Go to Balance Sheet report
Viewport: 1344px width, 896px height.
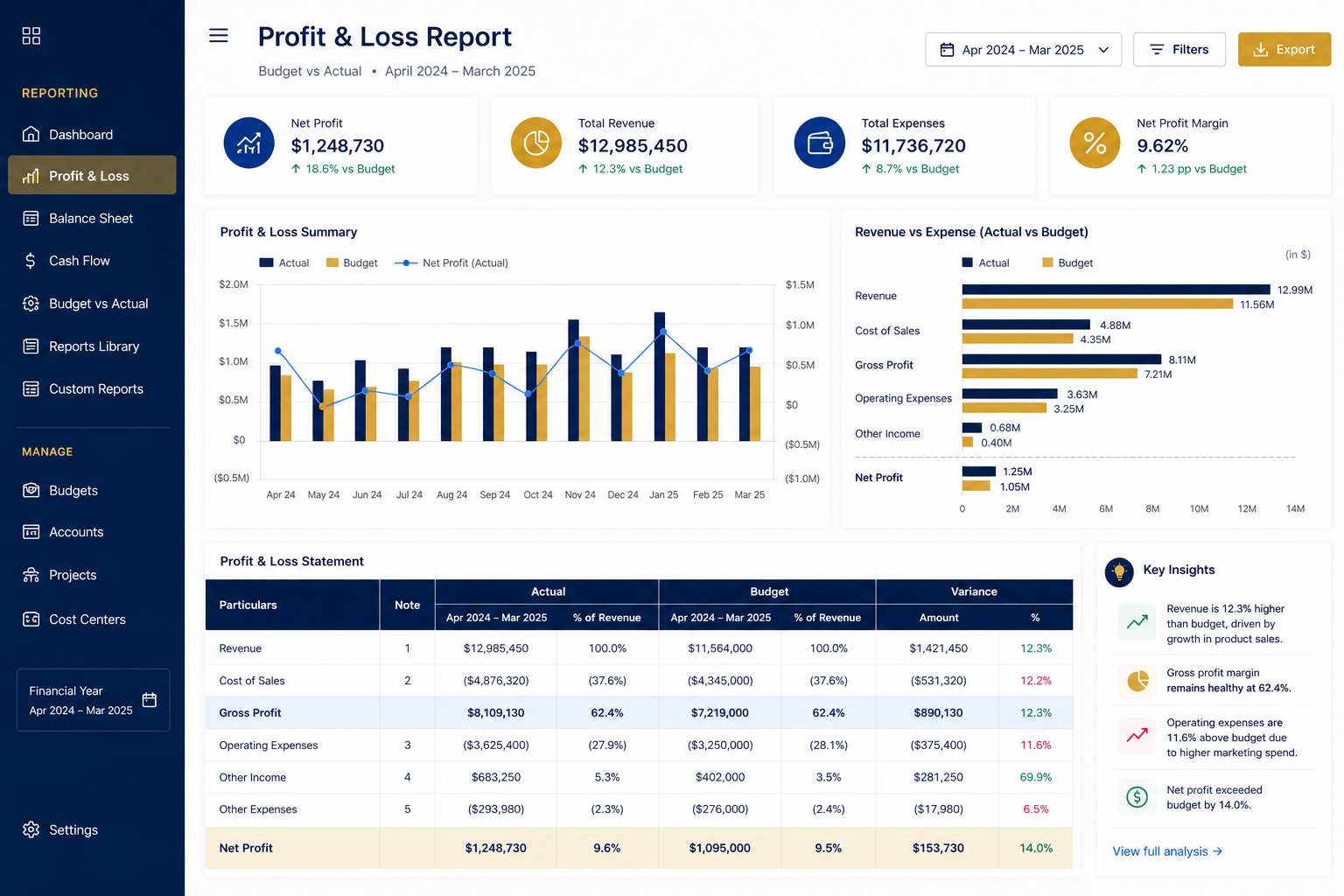pos(92,218)
